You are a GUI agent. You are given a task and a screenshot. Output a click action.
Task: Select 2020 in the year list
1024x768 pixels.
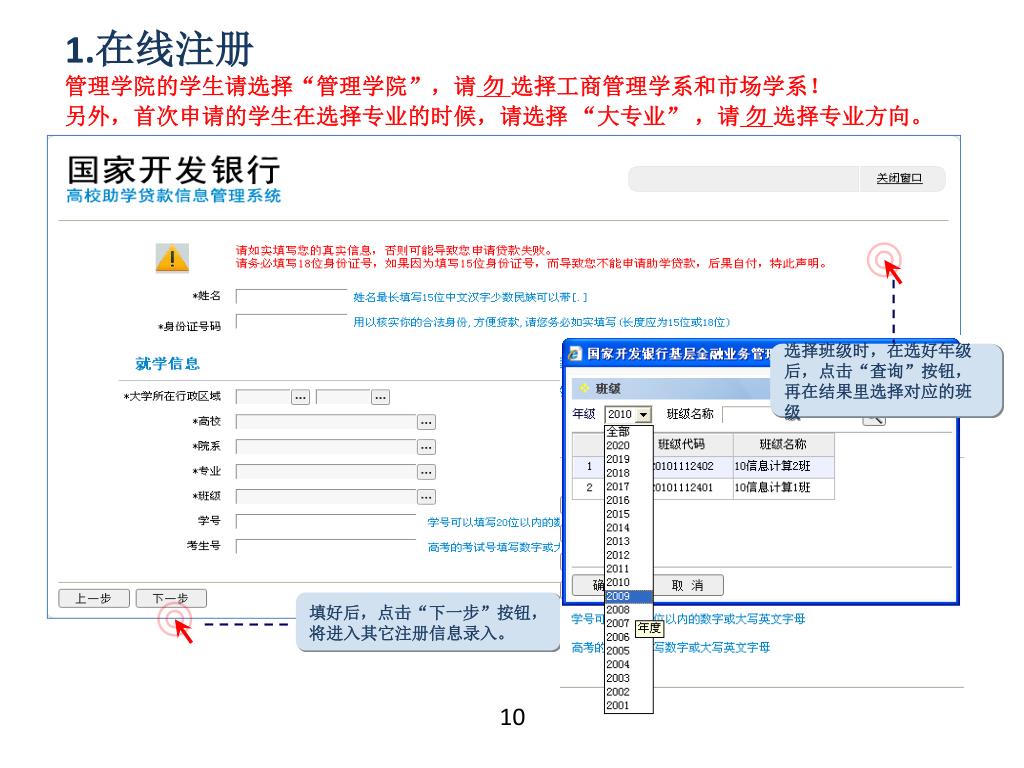(628, 445)
